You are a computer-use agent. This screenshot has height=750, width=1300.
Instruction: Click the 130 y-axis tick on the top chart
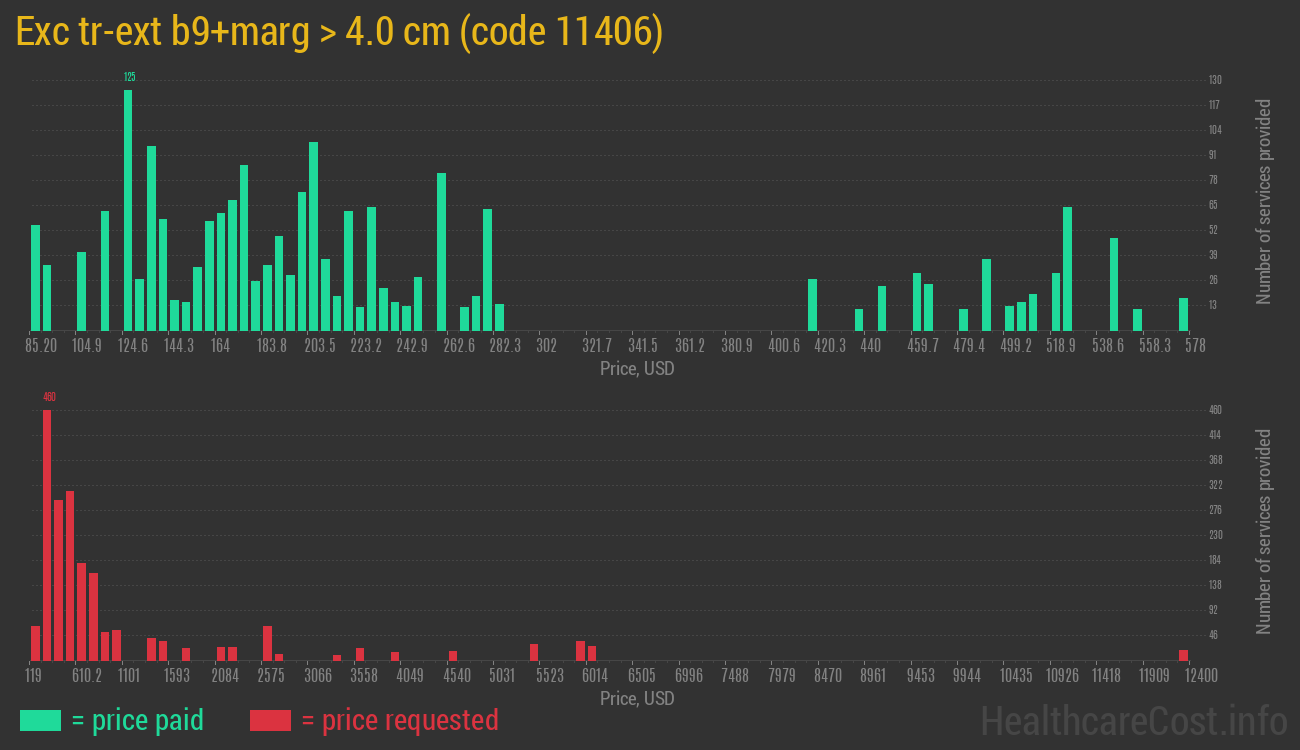[1215, 80]
